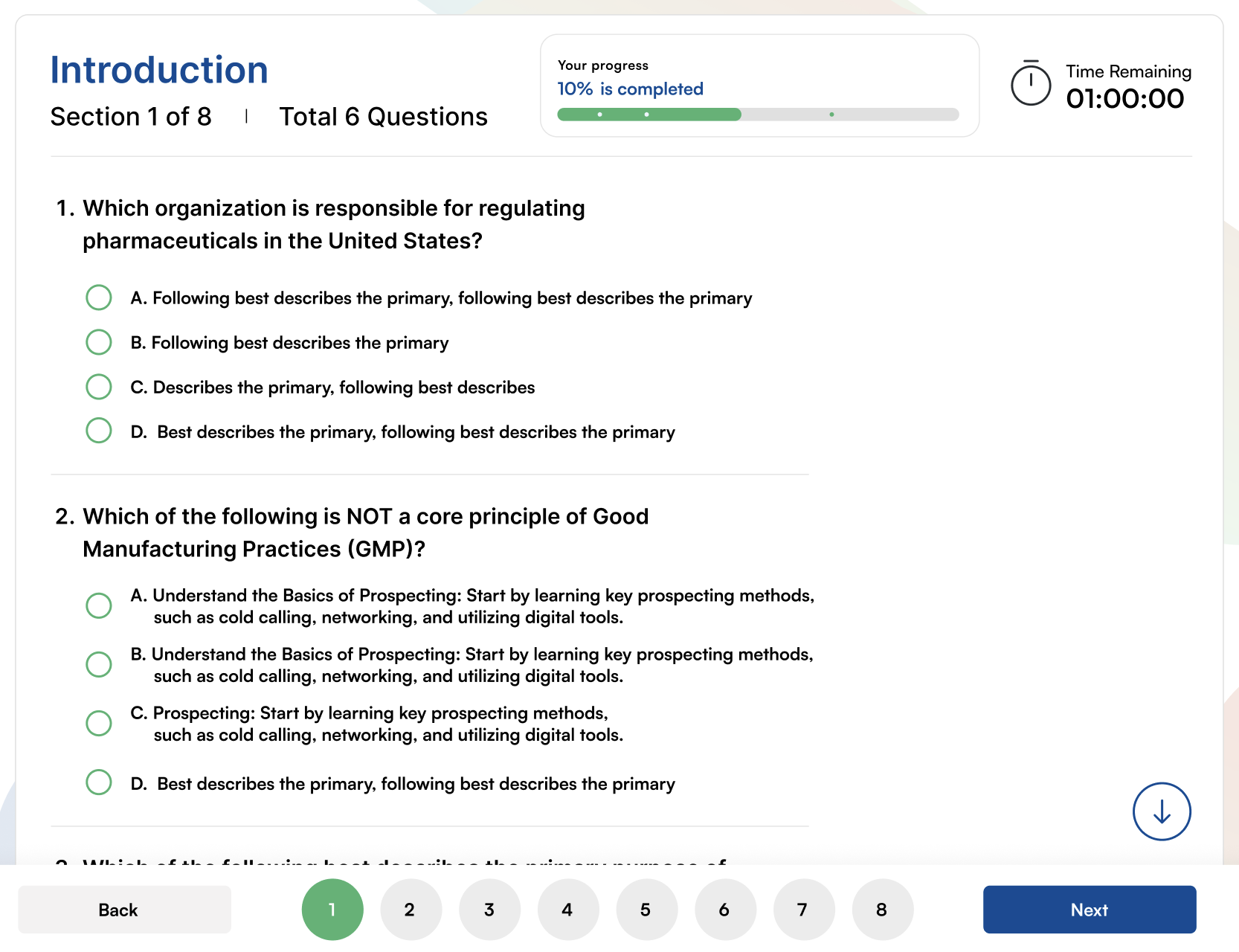1239x952 pixels.
Task: Open section 2 via its number button
Action: [x=411, y=909]
